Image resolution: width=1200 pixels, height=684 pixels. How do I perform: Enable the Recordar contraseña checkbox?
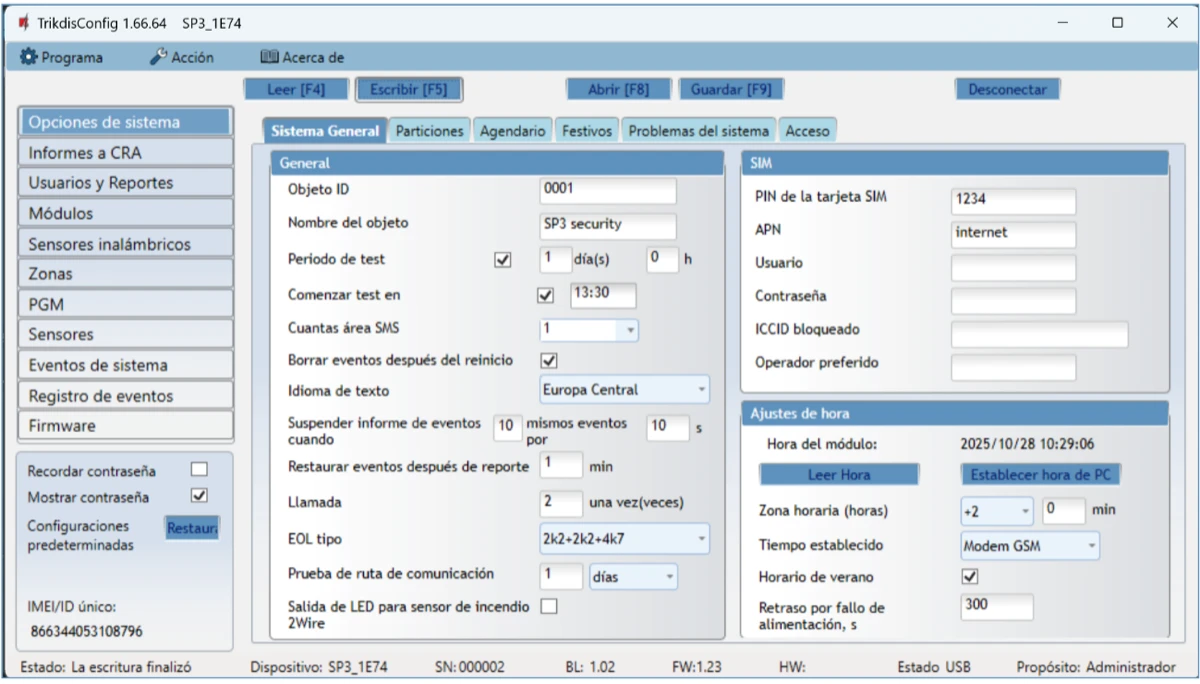(199, 469)
